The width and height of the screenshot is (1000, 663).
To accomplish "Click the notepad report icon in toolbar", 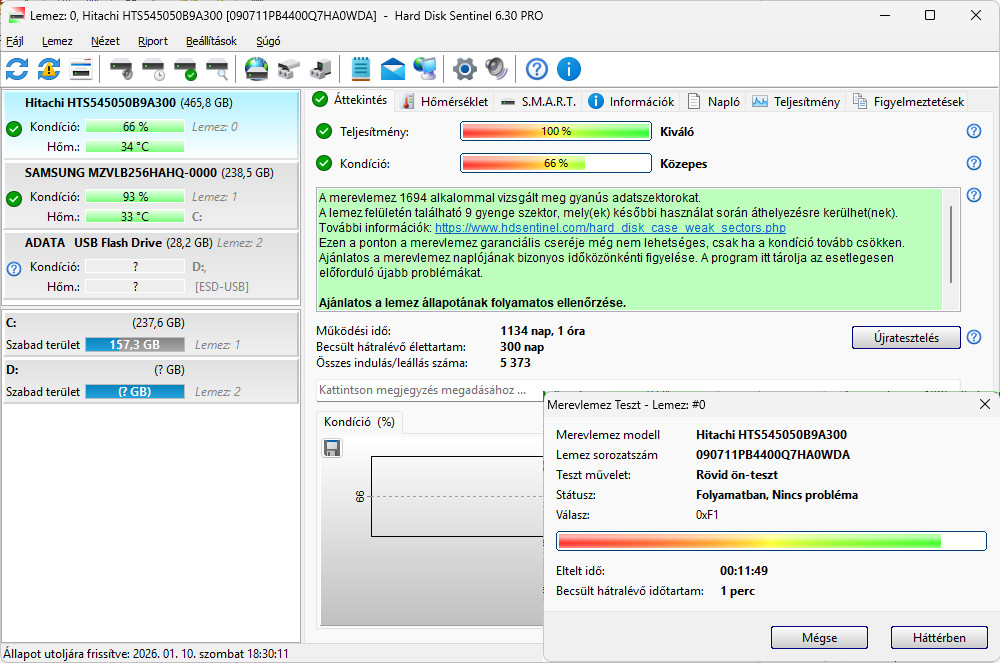I will click(361, 69).
